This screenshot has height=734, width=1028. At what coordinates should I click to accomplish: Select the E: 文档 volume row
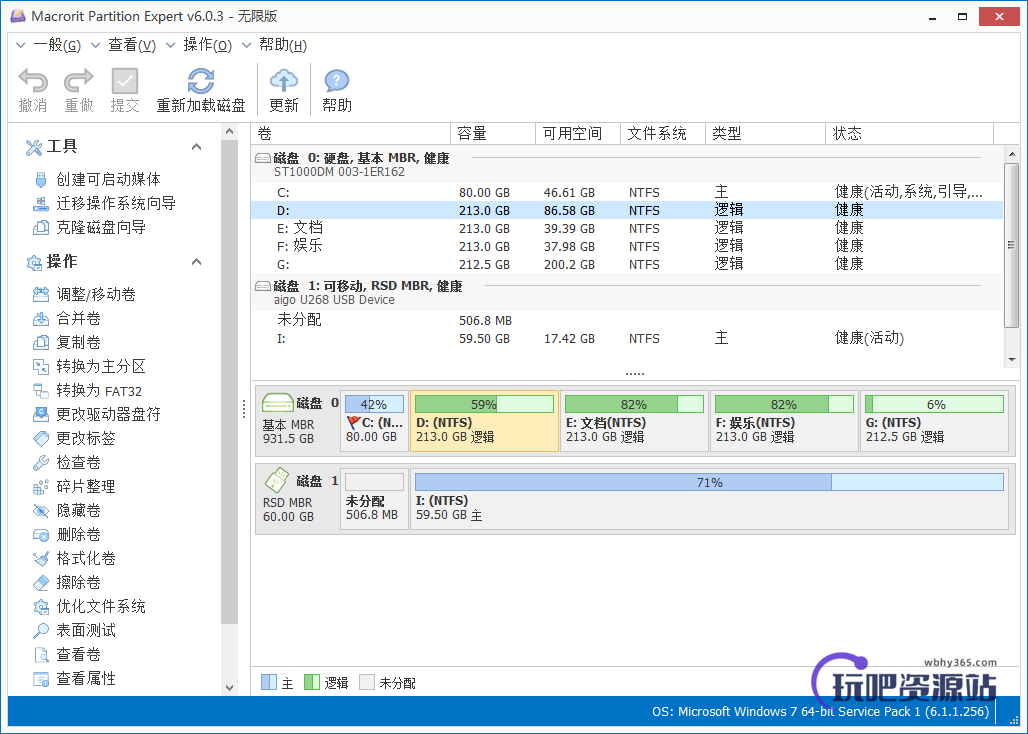(627, 228)
